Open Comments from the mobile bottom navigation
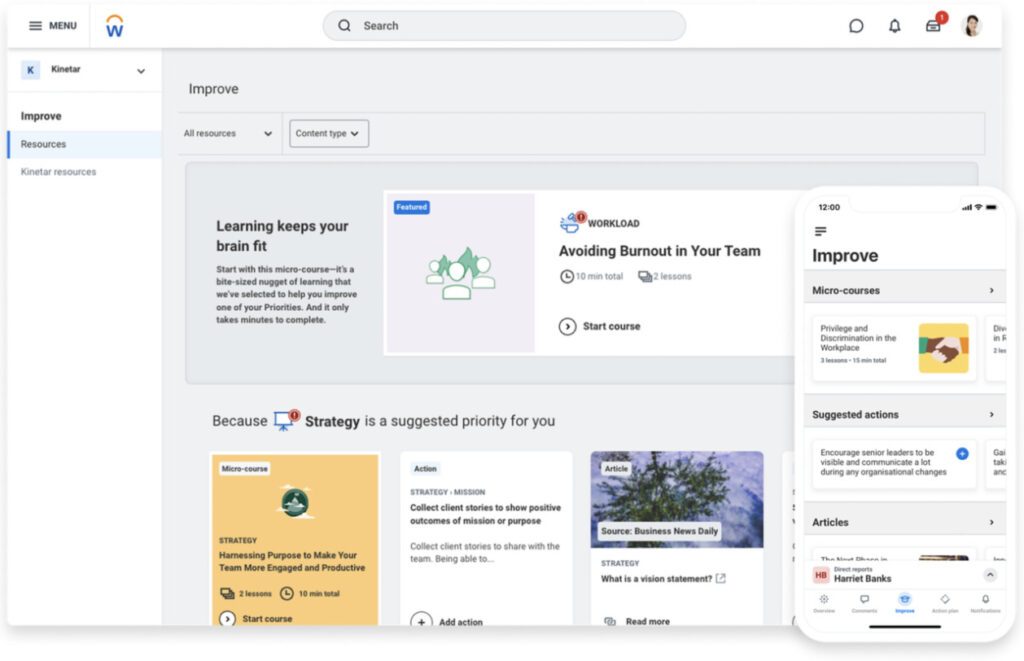This screenshot has width=1024, height=661. tap(863, 600)
